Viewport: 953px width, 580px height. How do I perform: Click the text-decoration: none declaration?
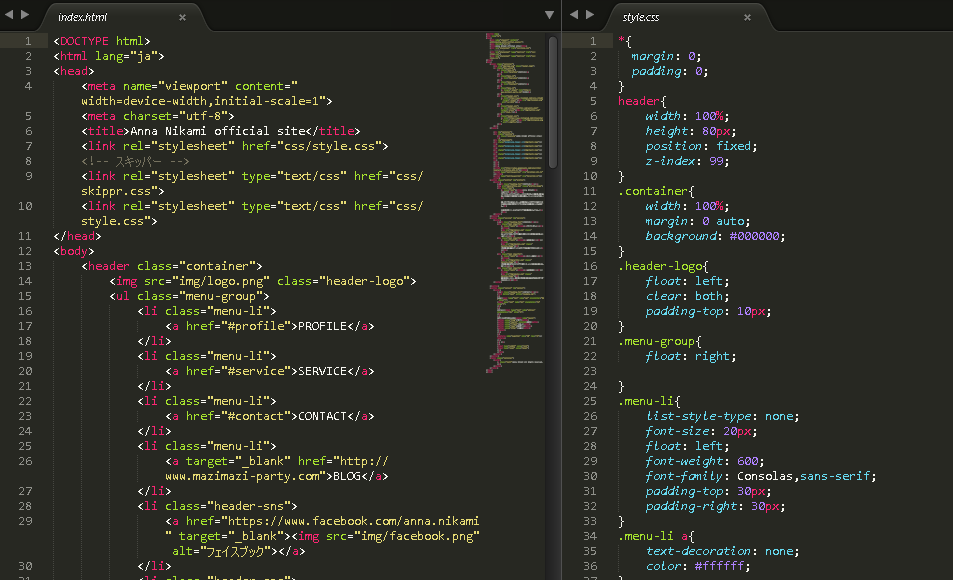click(723, 551)
